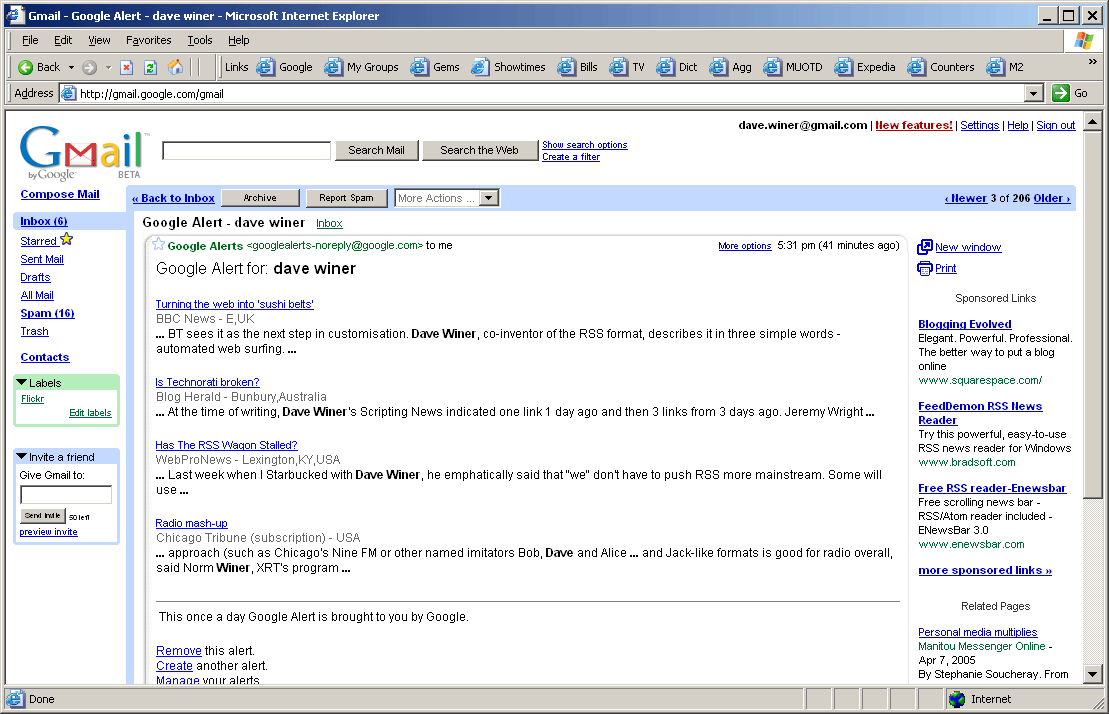Open message in New window icon

click(925, 247)
